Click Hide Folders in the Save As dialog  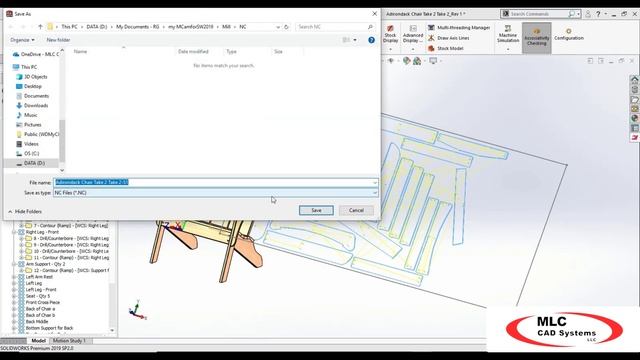click(25, 211)
